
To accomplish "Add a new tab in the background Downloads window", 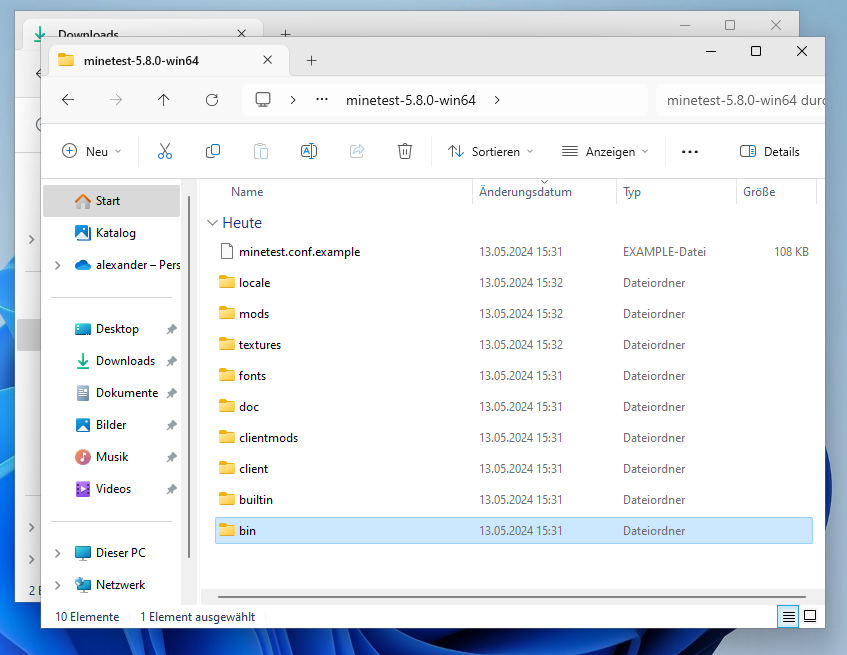I will (285, 33).
